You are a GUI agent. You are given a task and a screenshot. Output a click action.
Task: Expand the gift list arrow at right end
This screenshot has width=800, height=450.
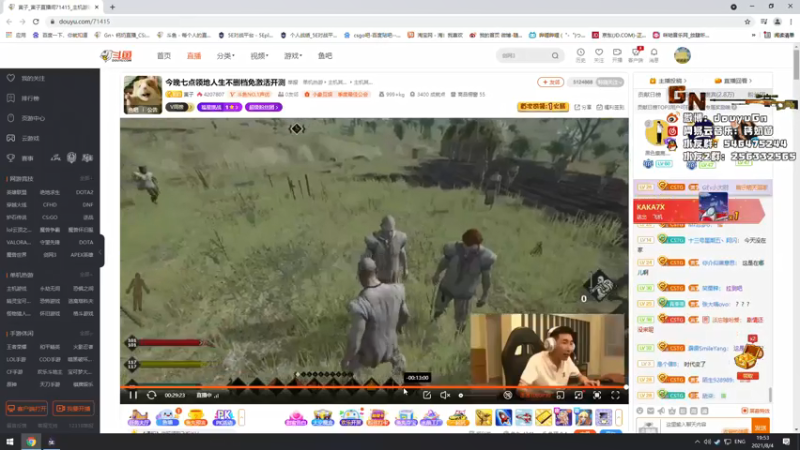pyautogui.click(x=619, y=417)
